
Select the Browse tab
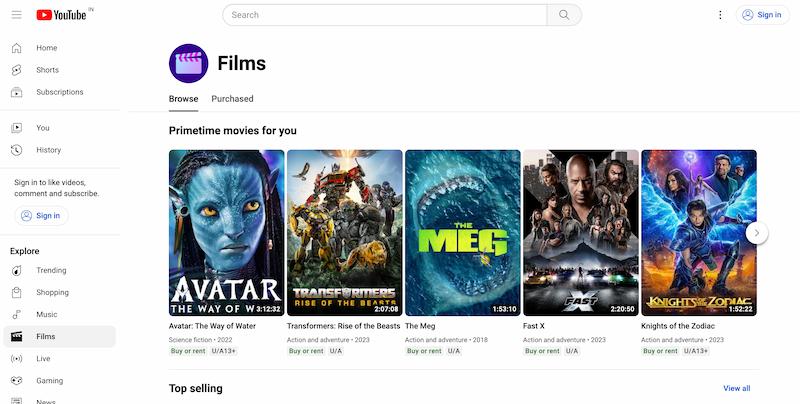point(183,99)
